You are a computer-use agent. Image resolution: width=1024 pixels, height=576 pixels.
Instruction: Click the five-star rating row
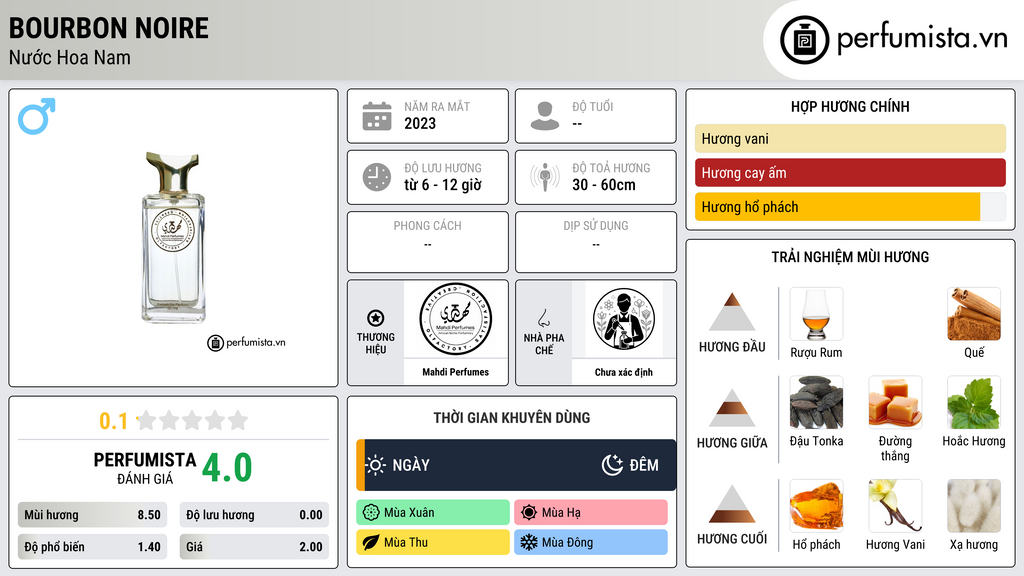192,420
